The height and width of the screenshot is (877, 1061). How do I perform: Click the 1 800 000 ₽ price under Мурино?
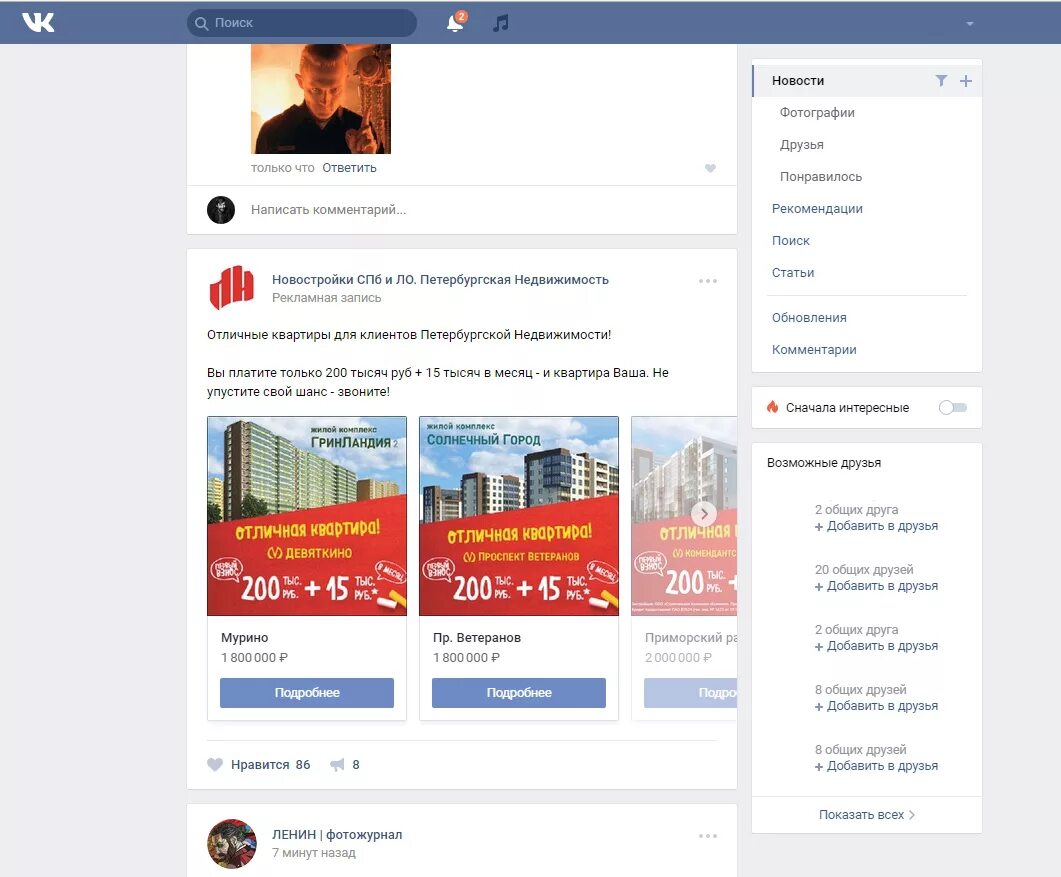pos(254,658)
